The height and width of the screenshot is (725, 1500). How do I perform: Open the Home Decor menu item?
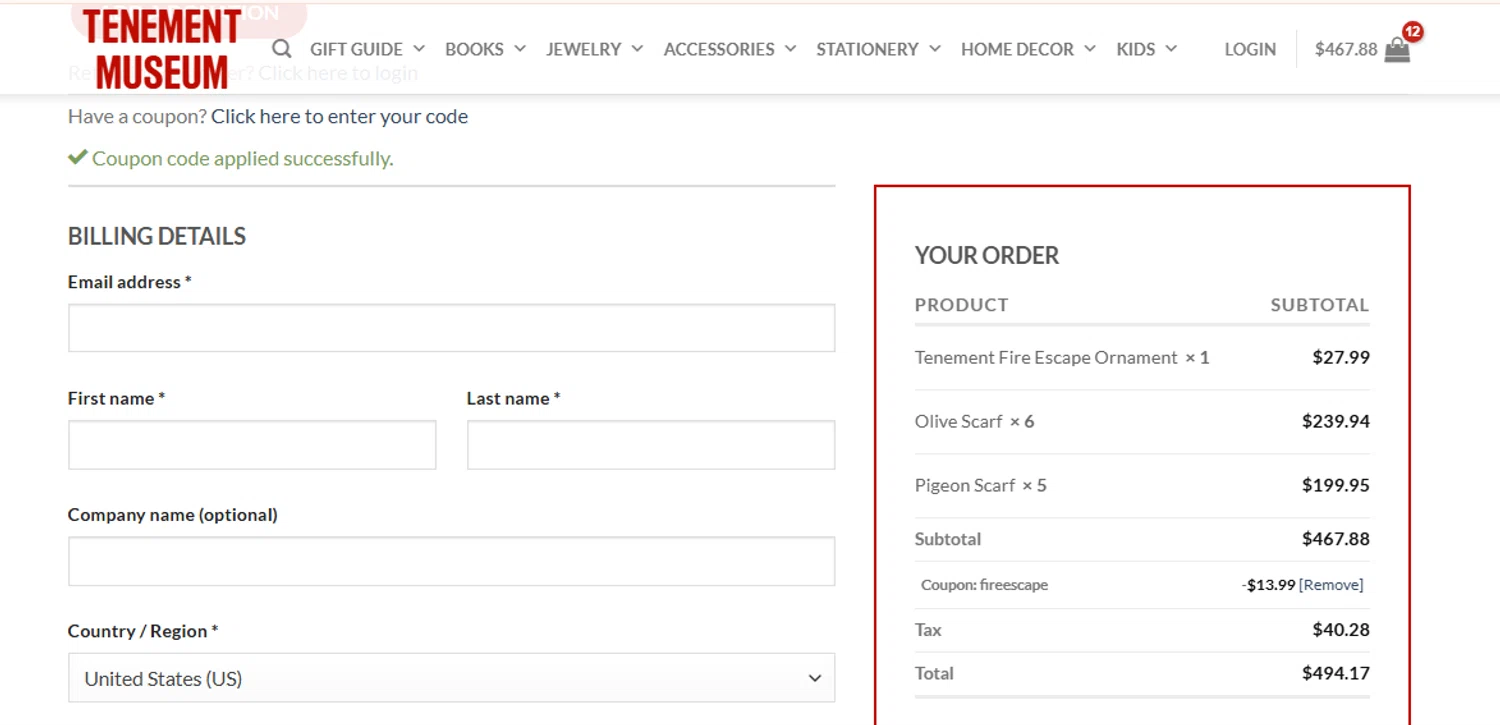[1017, 49]
